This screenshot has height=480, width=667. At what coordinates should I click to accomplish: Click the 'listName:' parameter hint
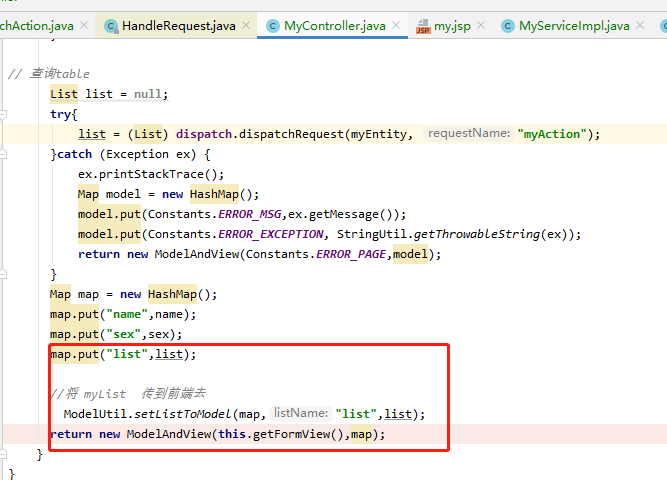coord(301,413)
